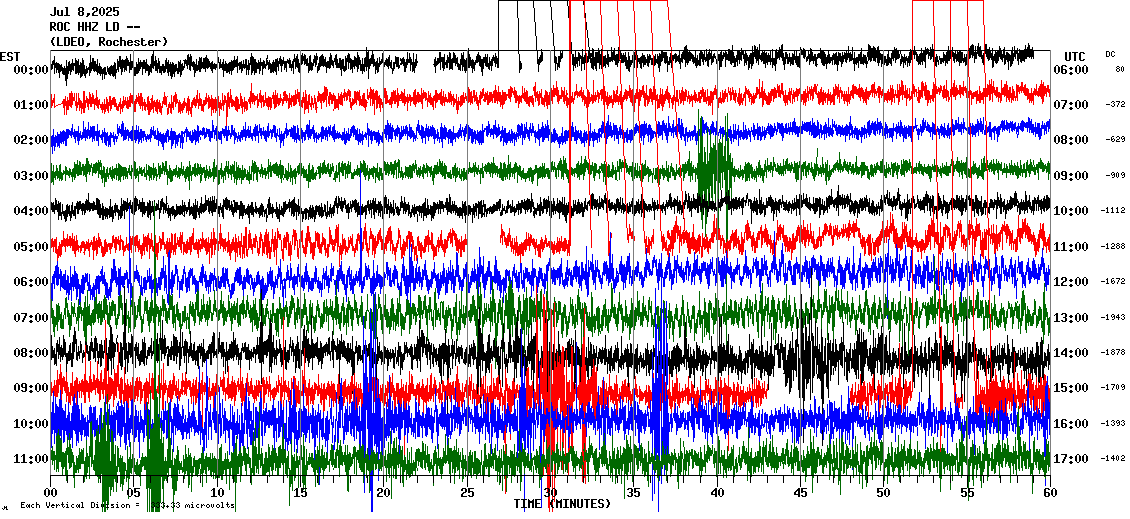Click the 17:00 UTC row label
The height and width of the screenshot is (519, 1130).
point(1071,459)
